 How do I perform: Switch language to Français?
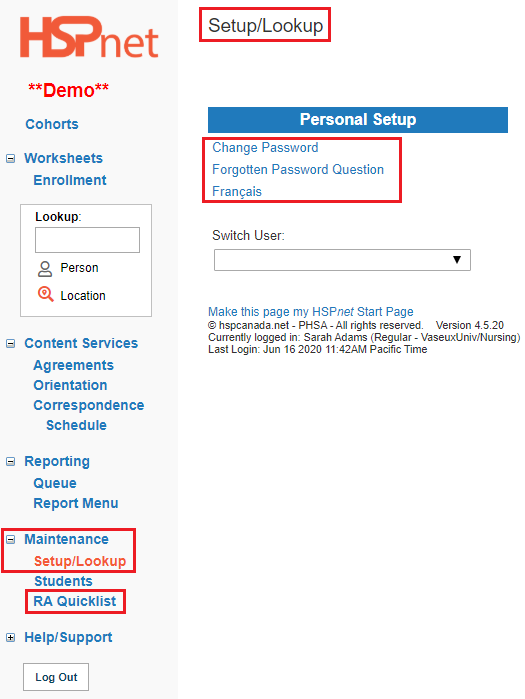click(237, 191)
